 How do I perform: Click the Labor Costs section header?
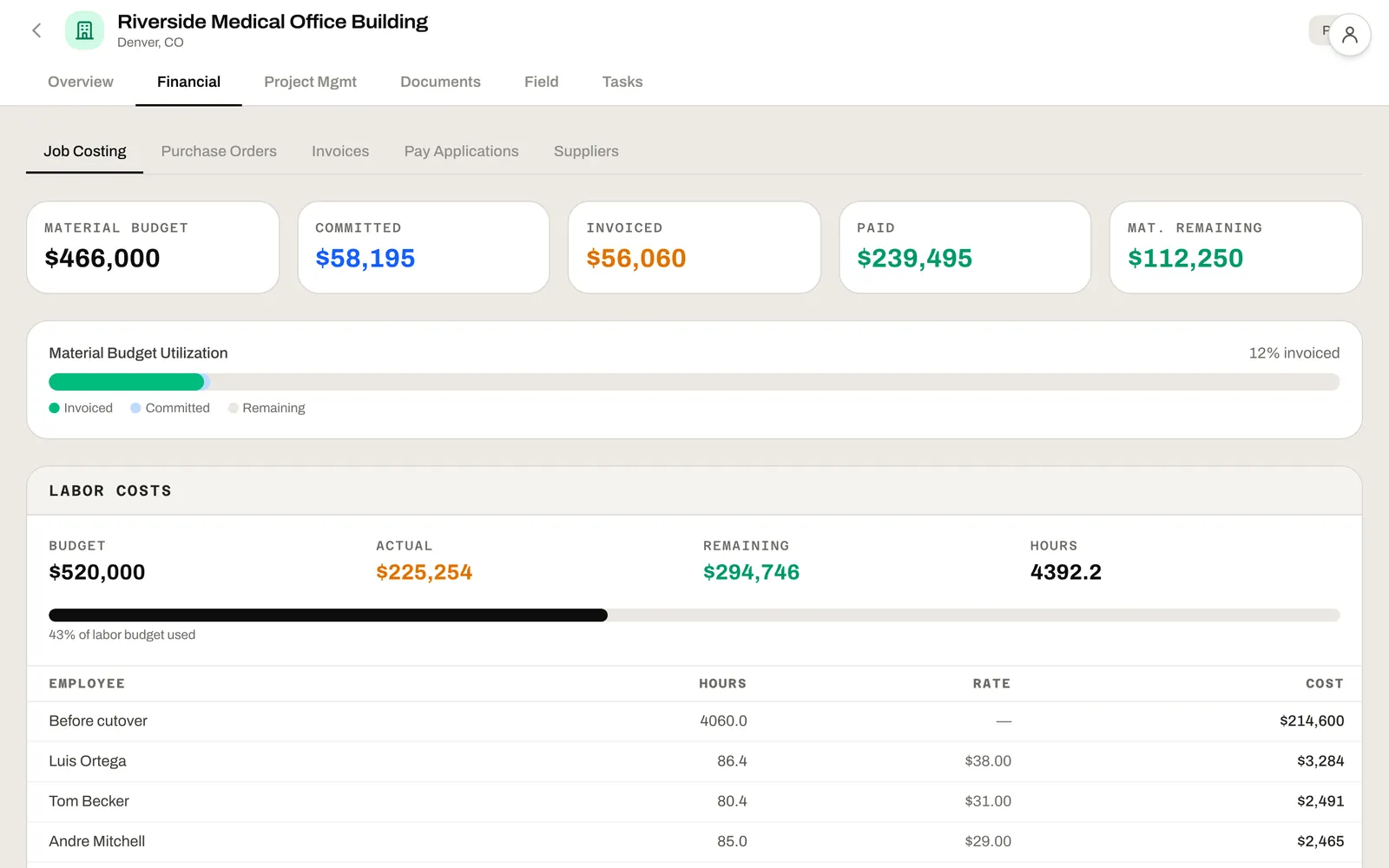tap(694, 491)
